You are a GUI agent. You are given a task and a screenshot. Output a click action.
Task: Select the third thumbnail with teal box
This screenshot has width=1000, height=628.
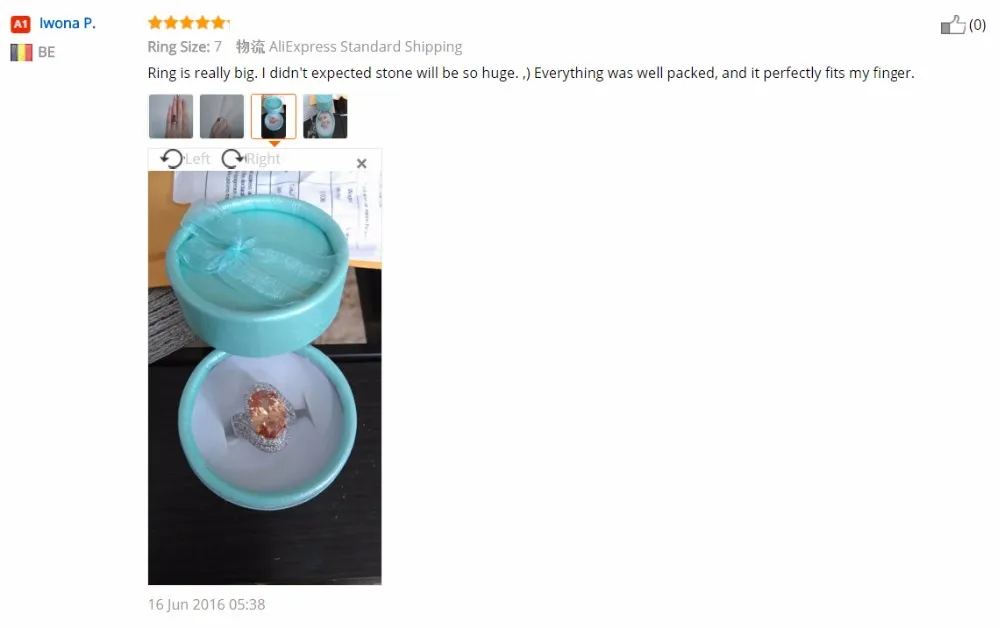pyautogui.click(x=274, y=116)
